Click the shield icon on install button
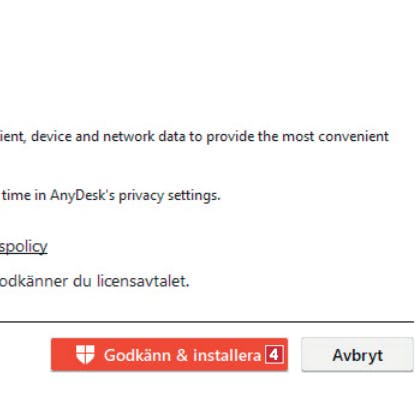This screenshot has width=419, height=396. pos(85,354)
